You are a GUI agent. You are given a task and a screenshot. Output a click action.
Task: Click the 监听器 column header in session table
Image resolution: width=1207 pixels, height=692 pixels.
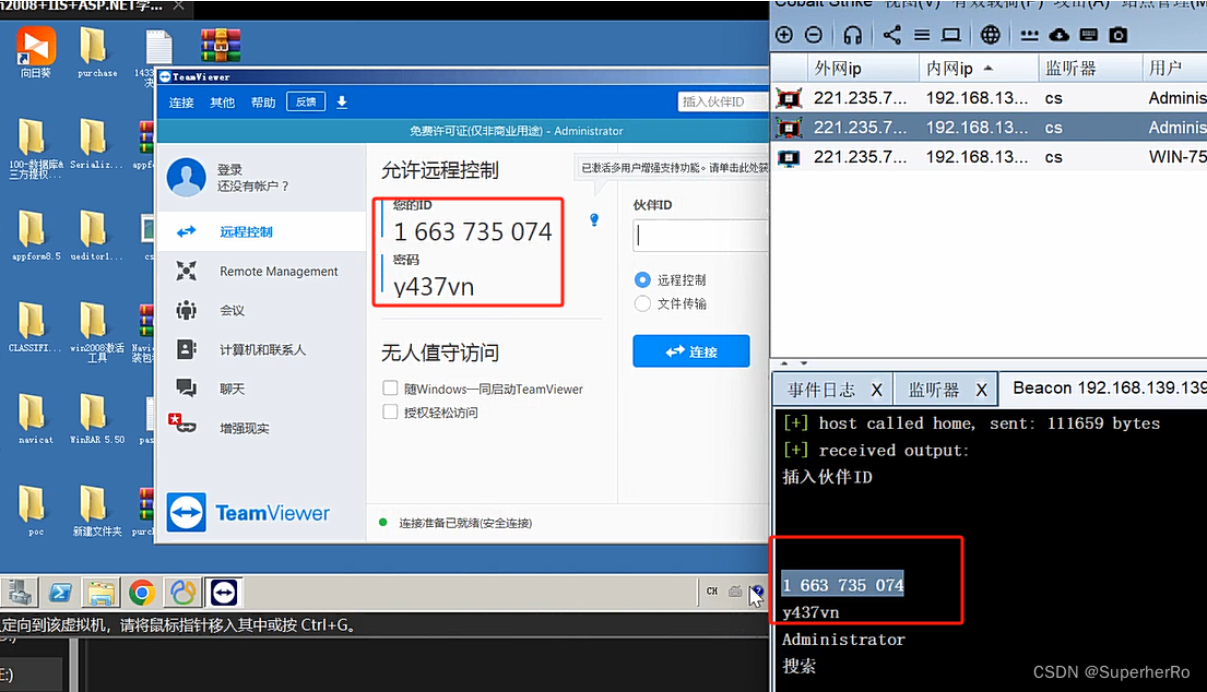(x=1091, y=68)
